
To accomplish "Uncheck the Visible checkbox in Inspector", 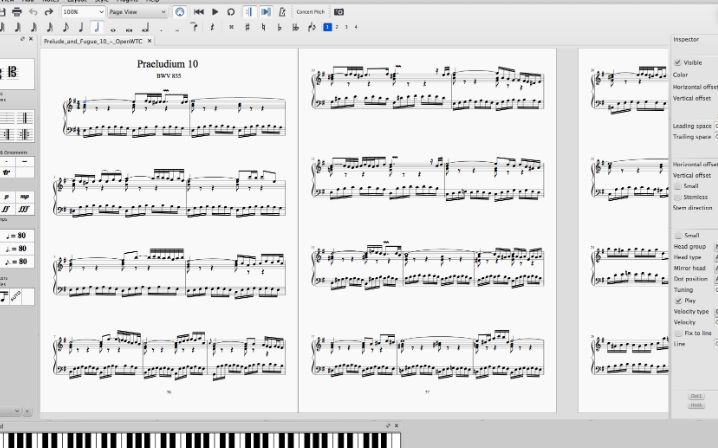I will (x=678, y=62).
